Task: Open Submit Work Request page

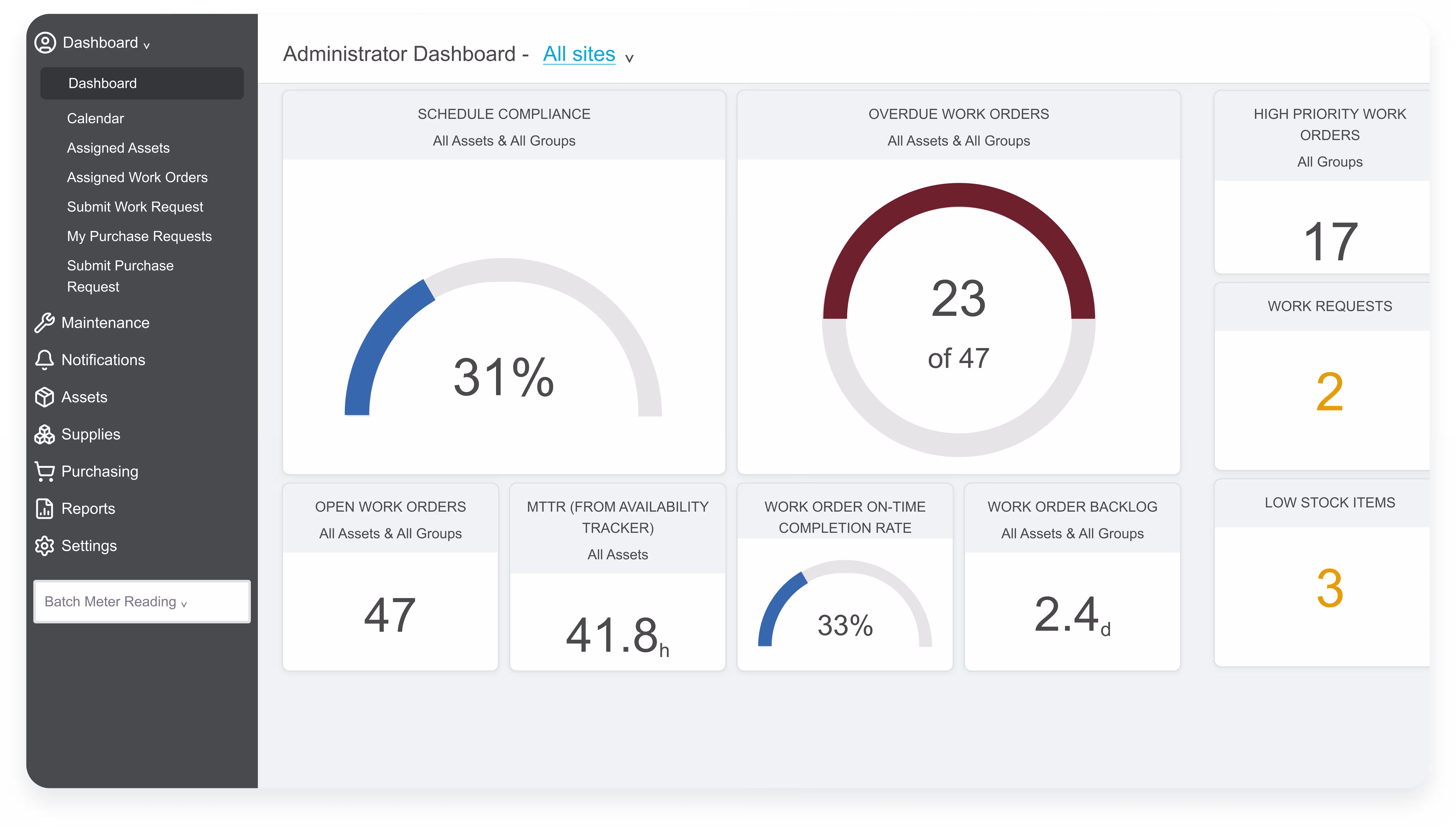Action: click(x=135, y=207)
